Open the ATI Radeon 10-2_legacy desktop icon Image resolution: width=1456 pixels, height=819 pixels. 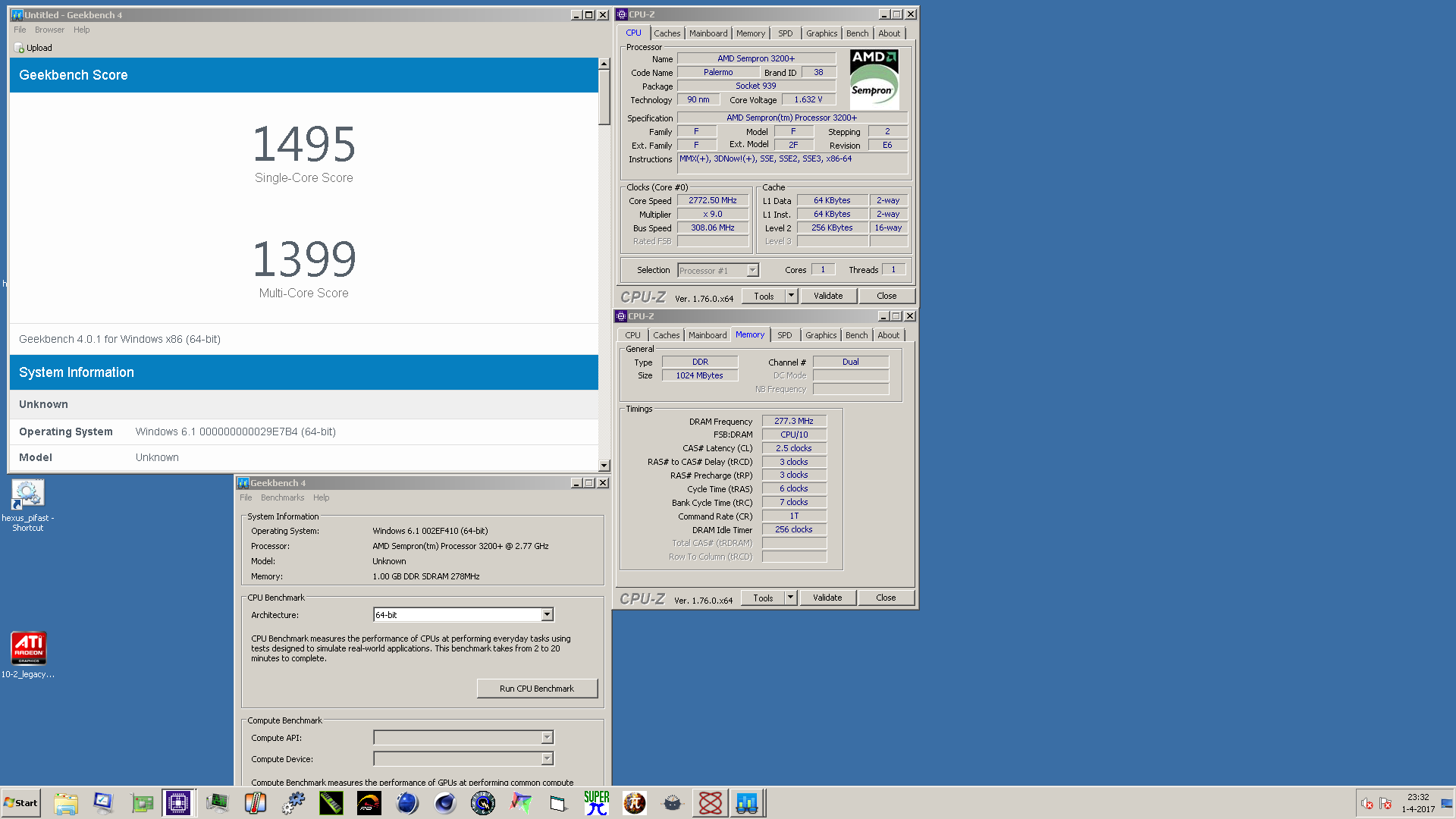coord(28,654)
